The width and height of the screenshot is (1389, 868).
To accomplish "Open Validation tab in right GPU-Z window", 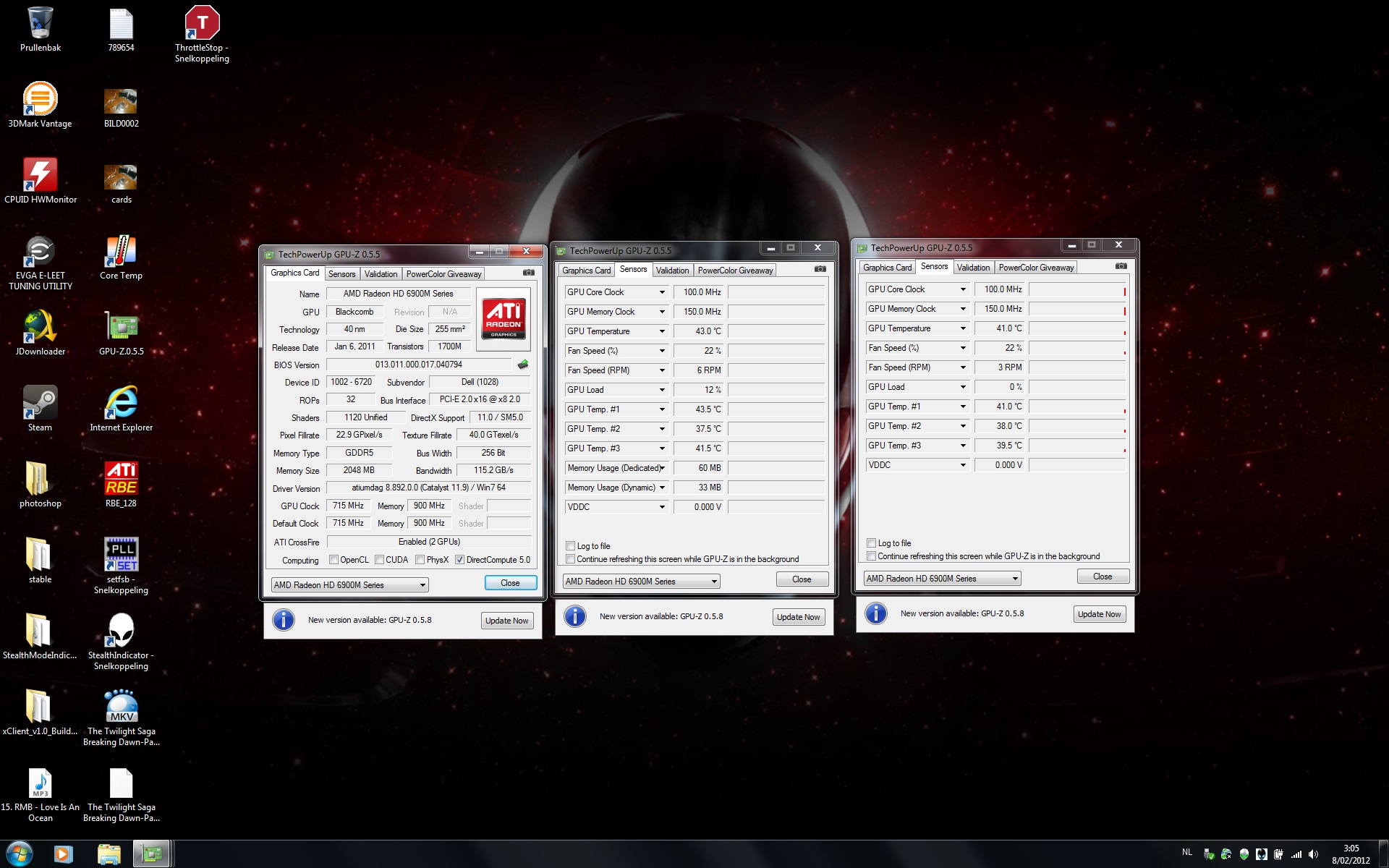I will click(x=973, y=268).
